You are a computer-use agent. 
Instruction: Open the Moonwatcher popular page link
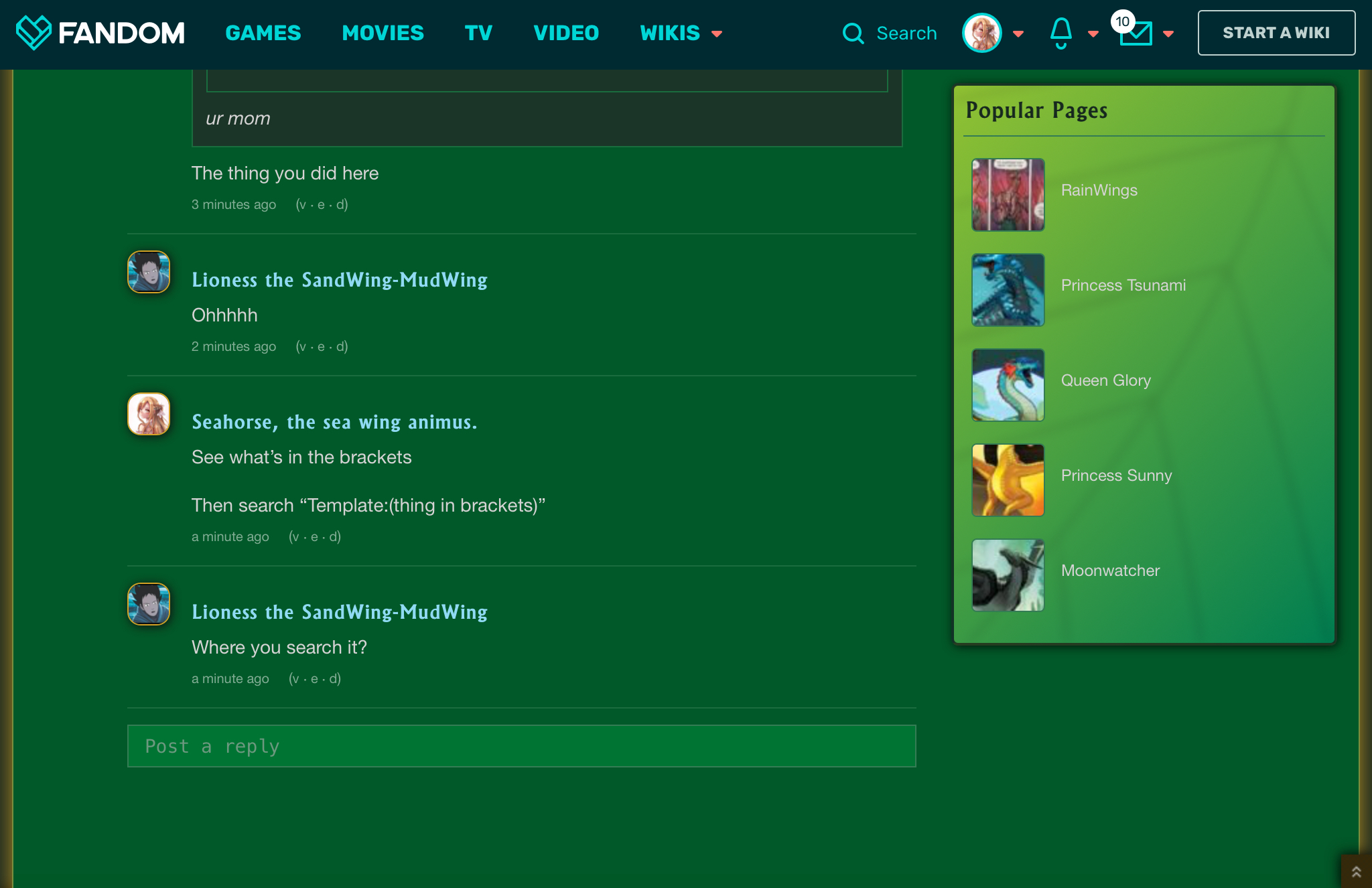coord(1110,571)
